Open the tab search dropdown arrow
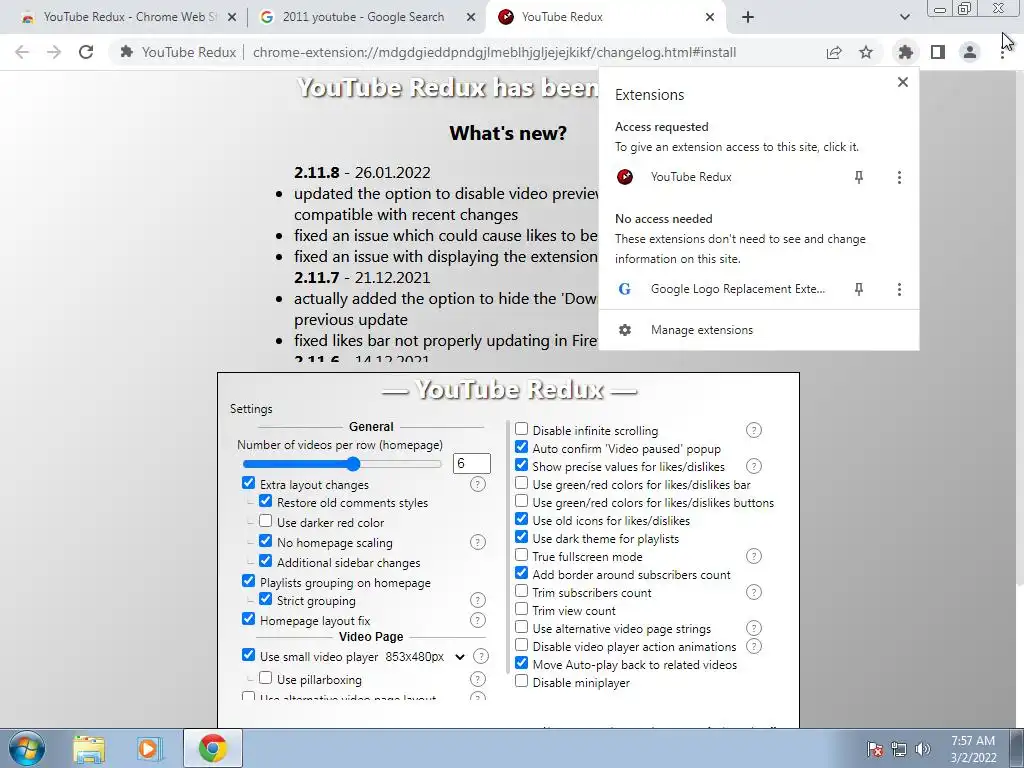This screenshot has width=1024, height=768. (x=904, y=17)
